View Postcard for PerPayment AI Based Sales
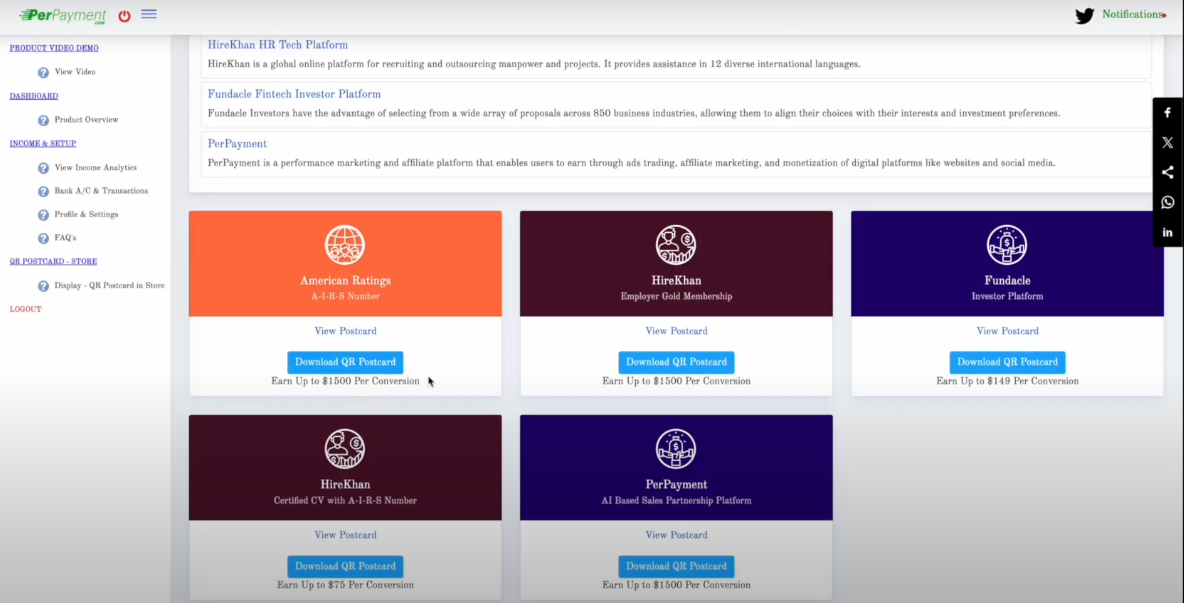 pos(677,534)
